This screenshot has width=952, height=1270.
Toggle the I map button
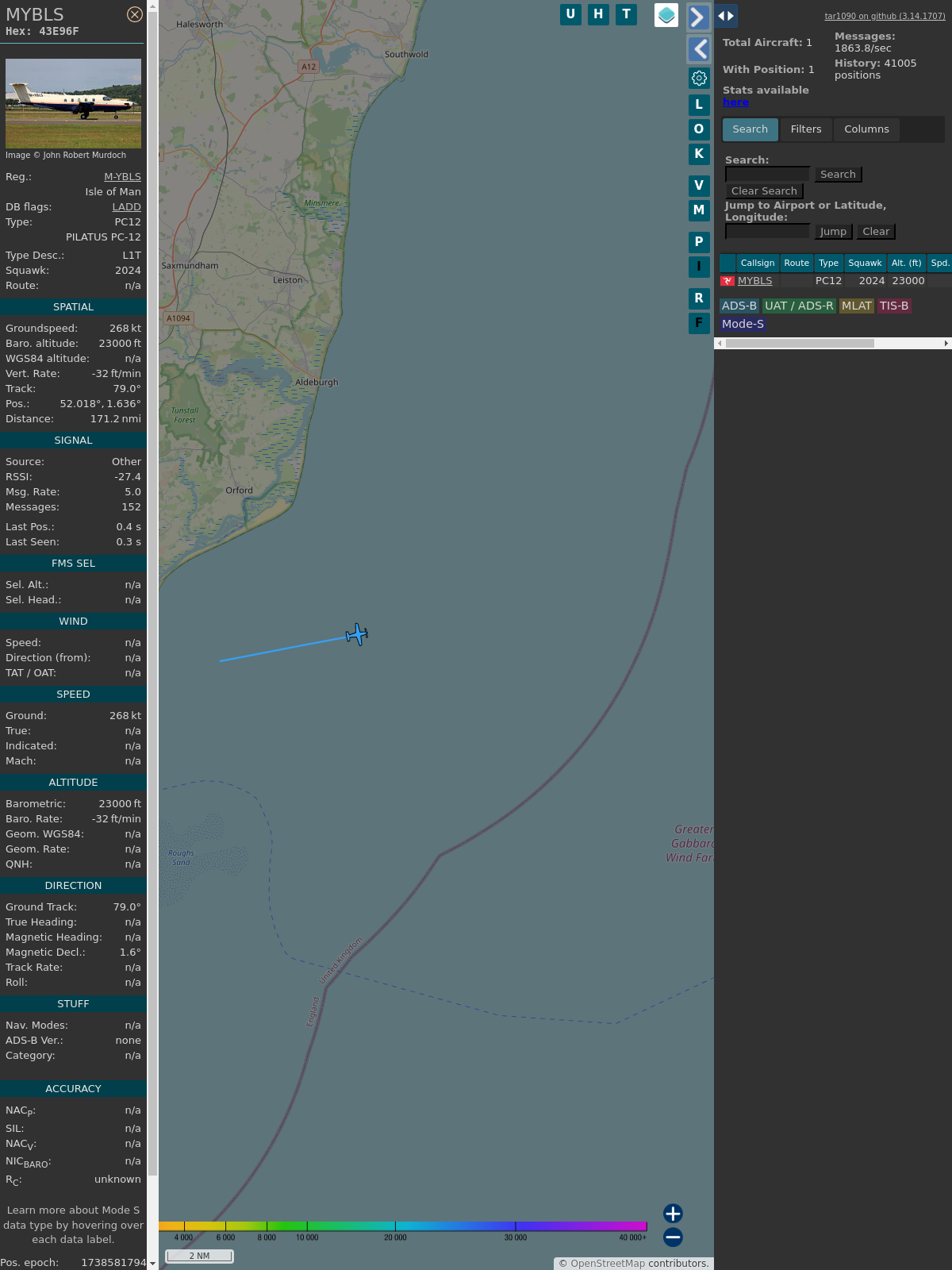699,267
